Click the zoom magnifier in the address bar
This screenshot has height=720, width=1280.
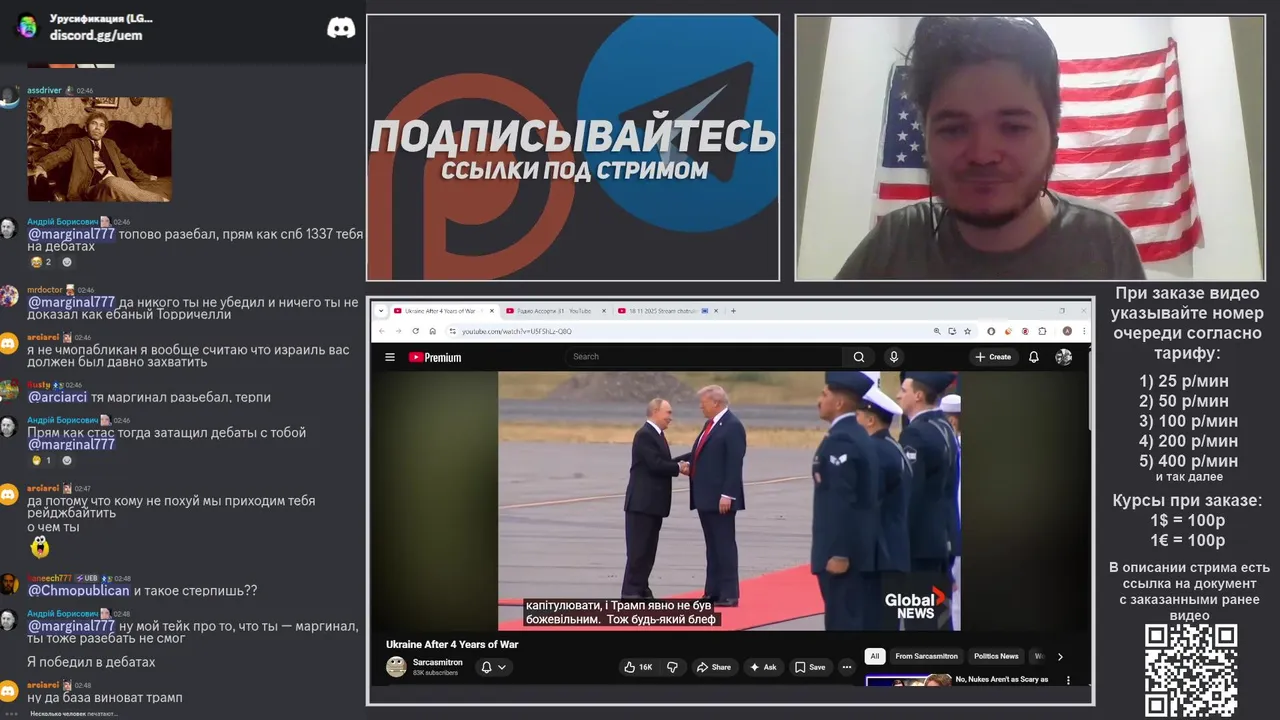click(937, 331)
